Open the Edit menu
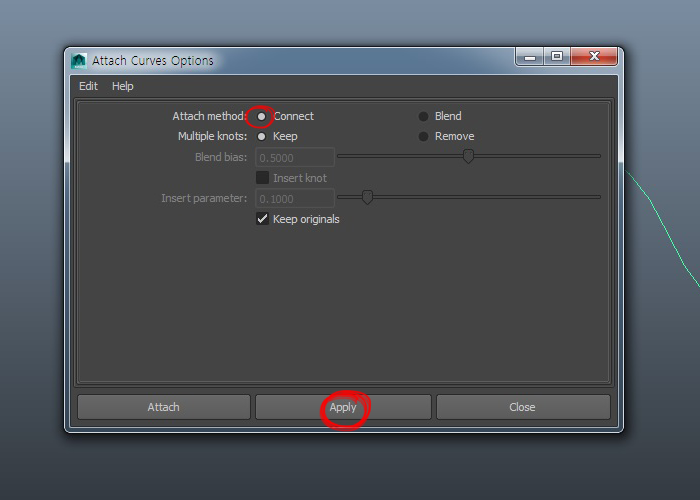The height and width of the screenshot is (500, 700). [88, 86]
